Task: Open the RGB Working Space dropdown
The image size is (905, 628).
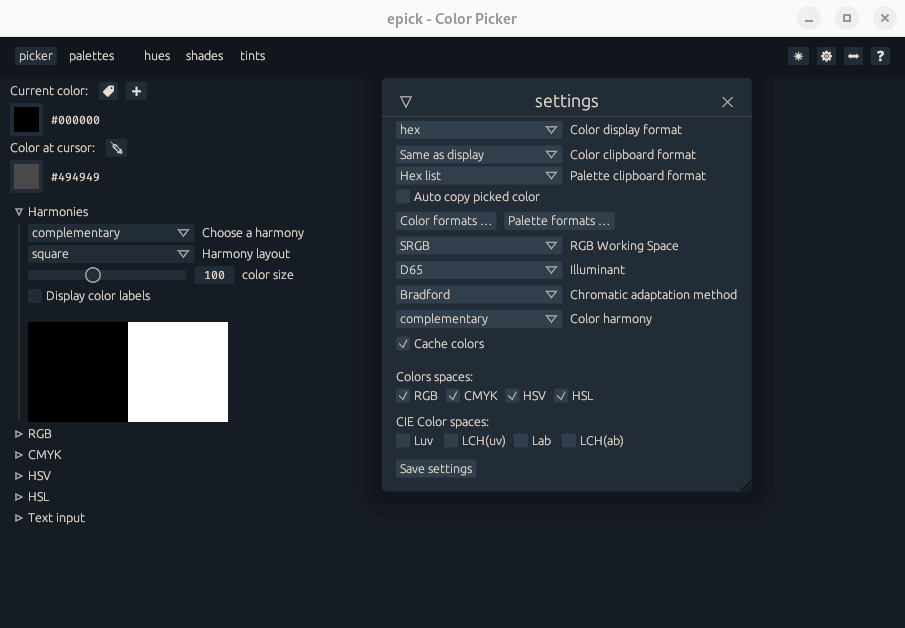Action: 478,246
